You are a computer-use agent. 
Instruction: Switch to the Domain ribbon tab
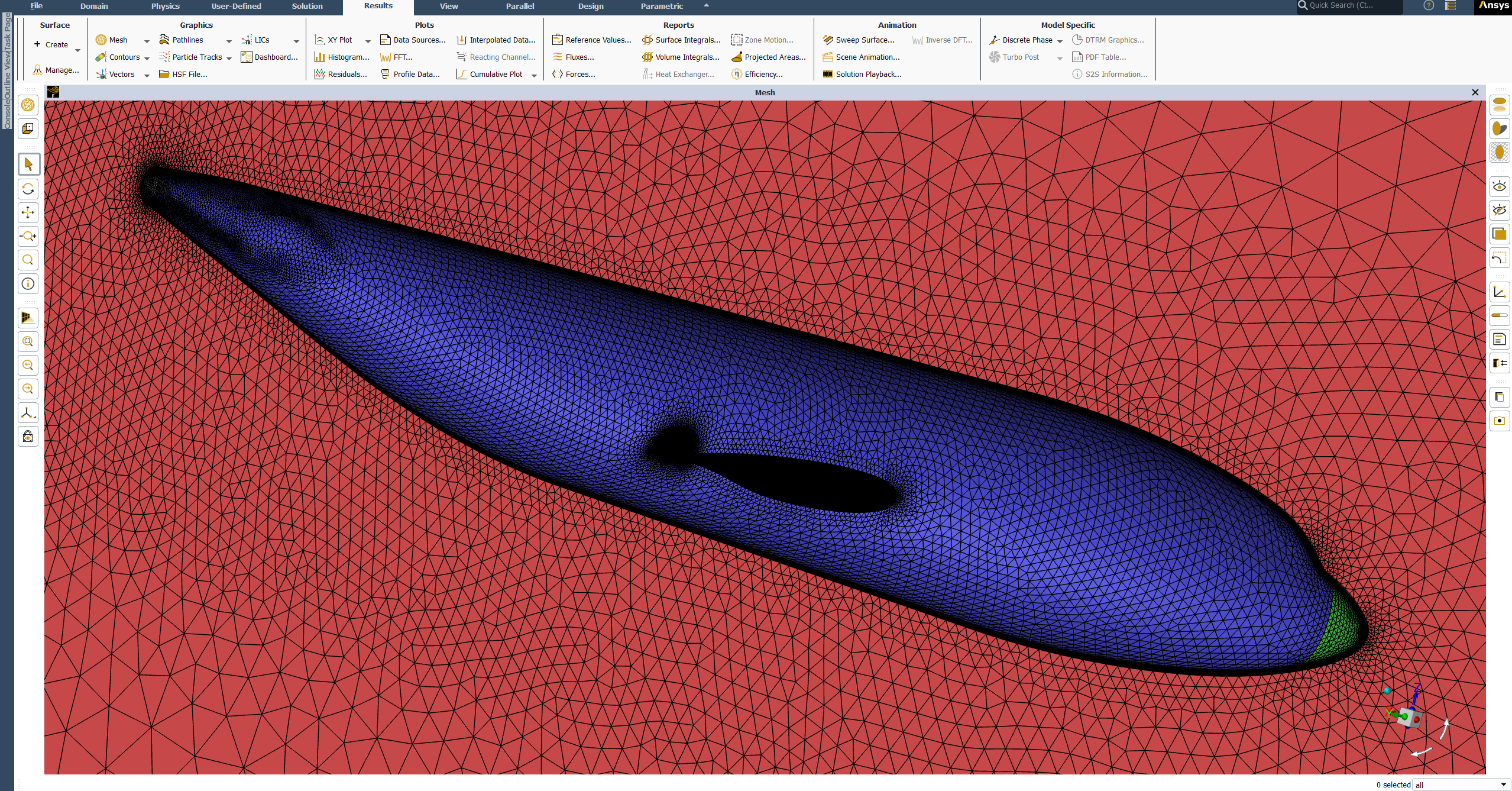click(x=94, y=6)
